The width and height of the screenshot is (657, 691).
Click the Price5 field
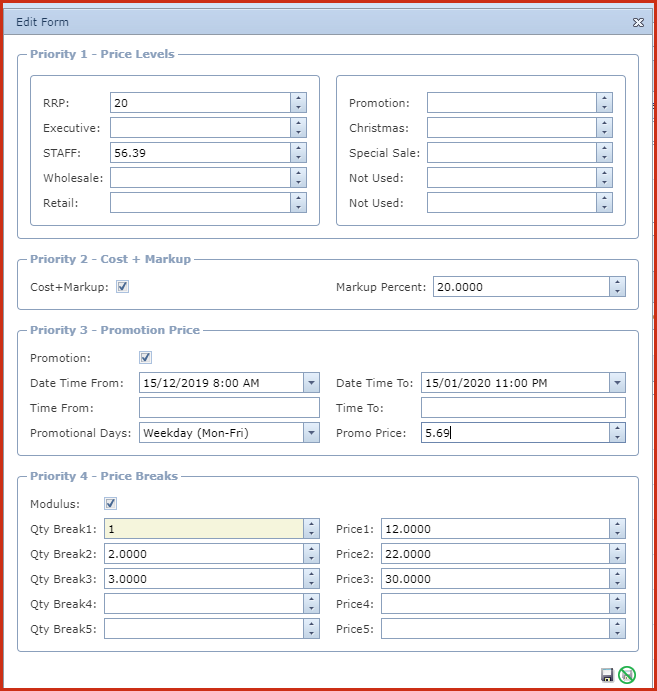[496, 629]
